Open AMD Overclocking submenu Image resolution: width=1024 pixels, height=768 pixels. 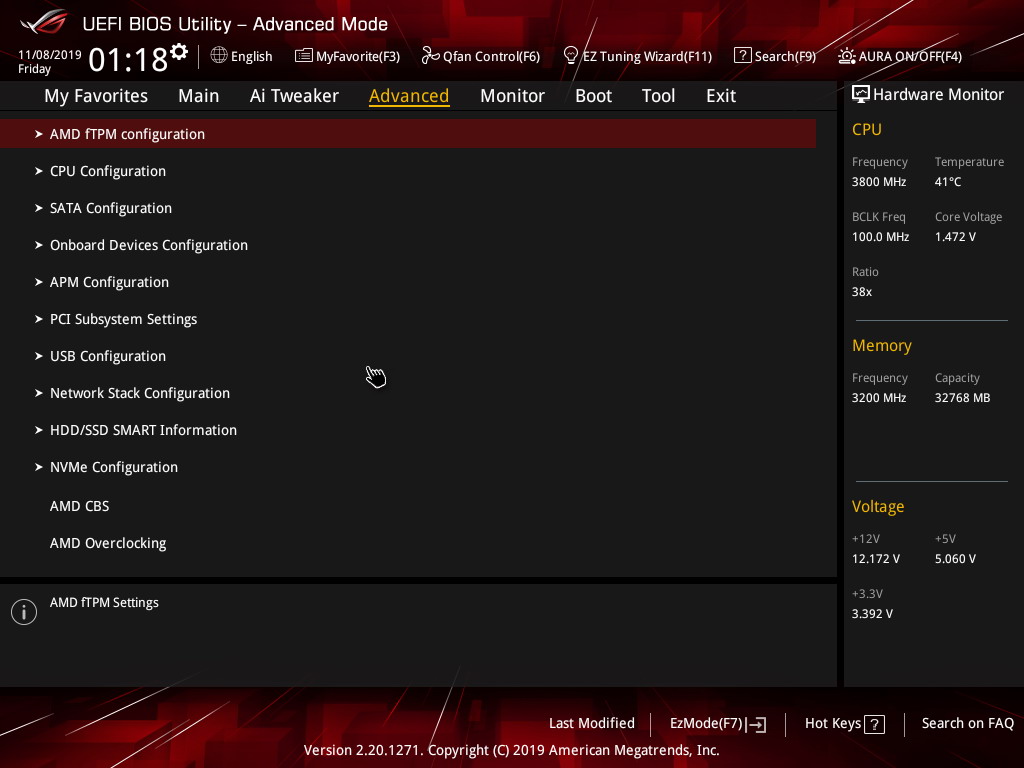108,543
